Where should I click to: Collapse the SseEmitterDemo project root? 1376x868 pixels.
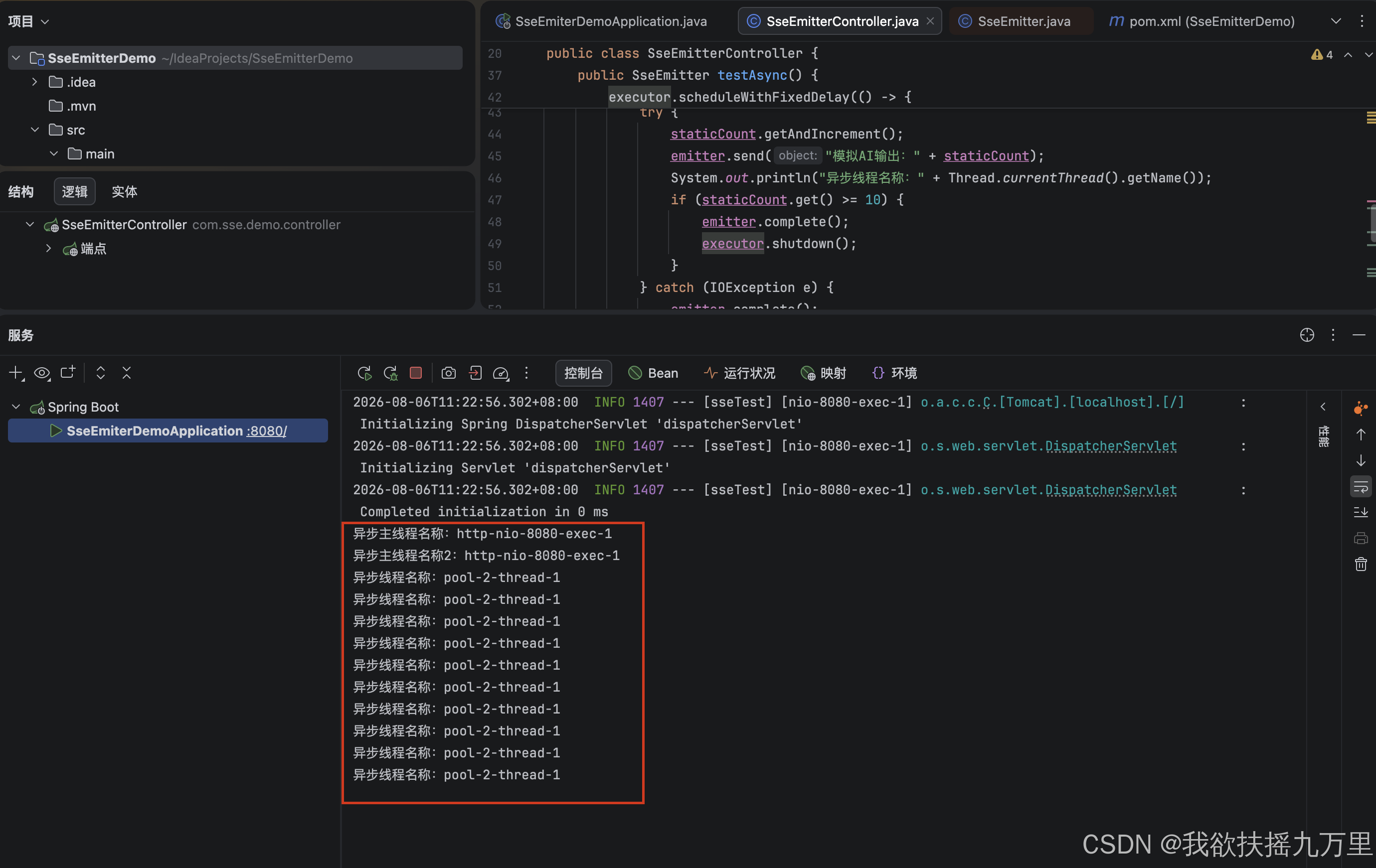point(16,58)
